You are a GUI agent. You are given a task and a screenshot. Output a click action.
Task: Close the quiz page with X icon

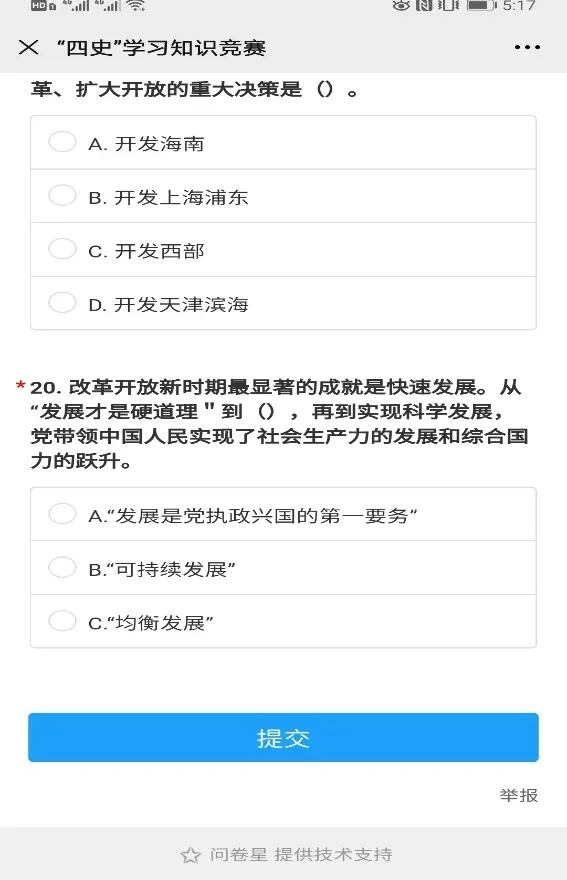pyautogui.click(x=29, y=47)
